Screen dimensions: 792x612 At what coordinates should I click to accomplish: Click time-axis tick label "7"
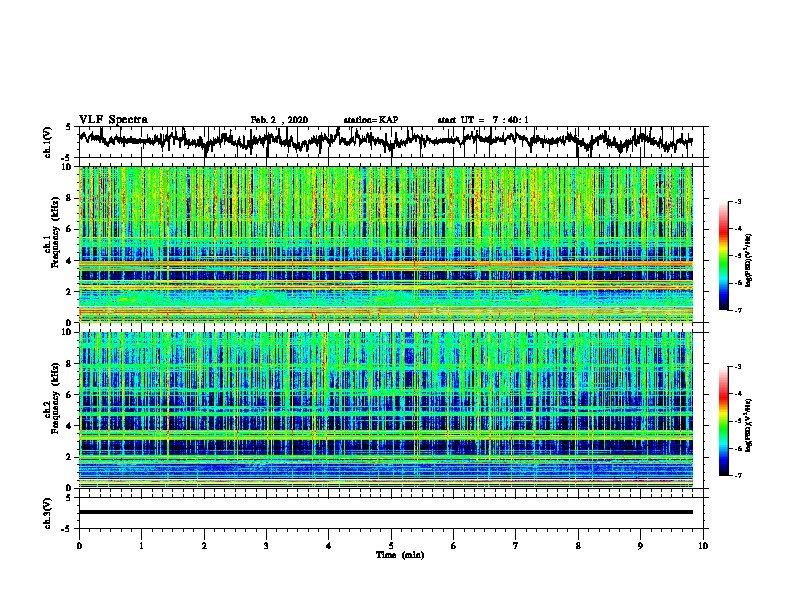(x=516, y=546)
